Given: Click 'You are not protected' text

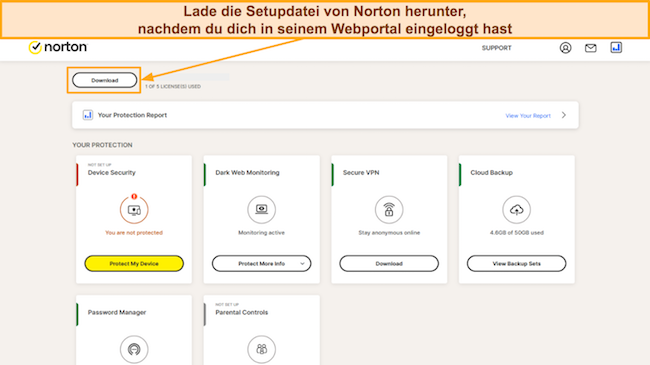Looking at the screenshot, I should [x=134, y=233].
